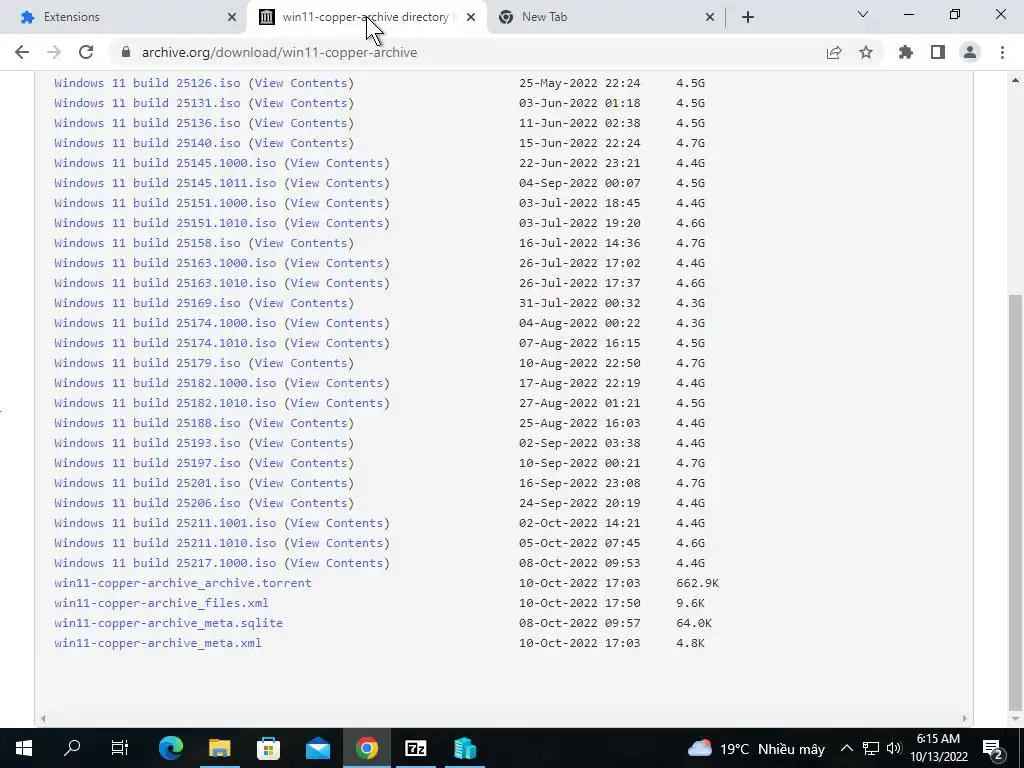Download Windows 11 build 25188.iso
Image resolution: width=1024 pixels, height=768 pixels.
click(x=148, y=423)
